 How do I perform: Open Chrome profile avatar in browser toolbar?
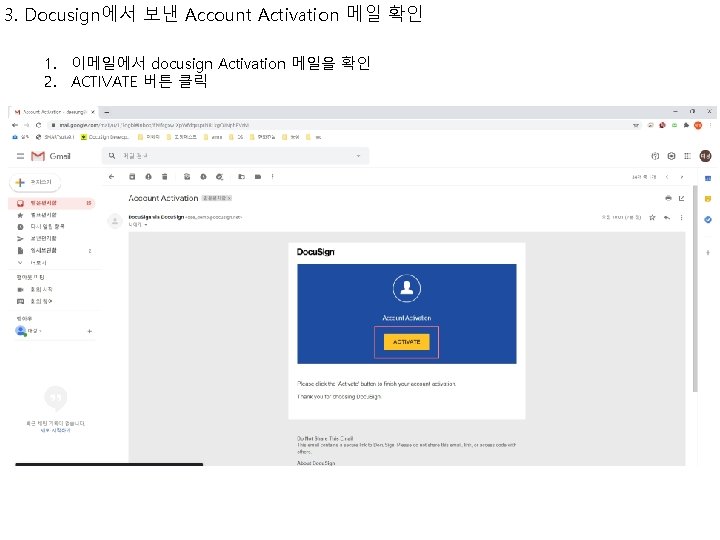pos(698,125)
